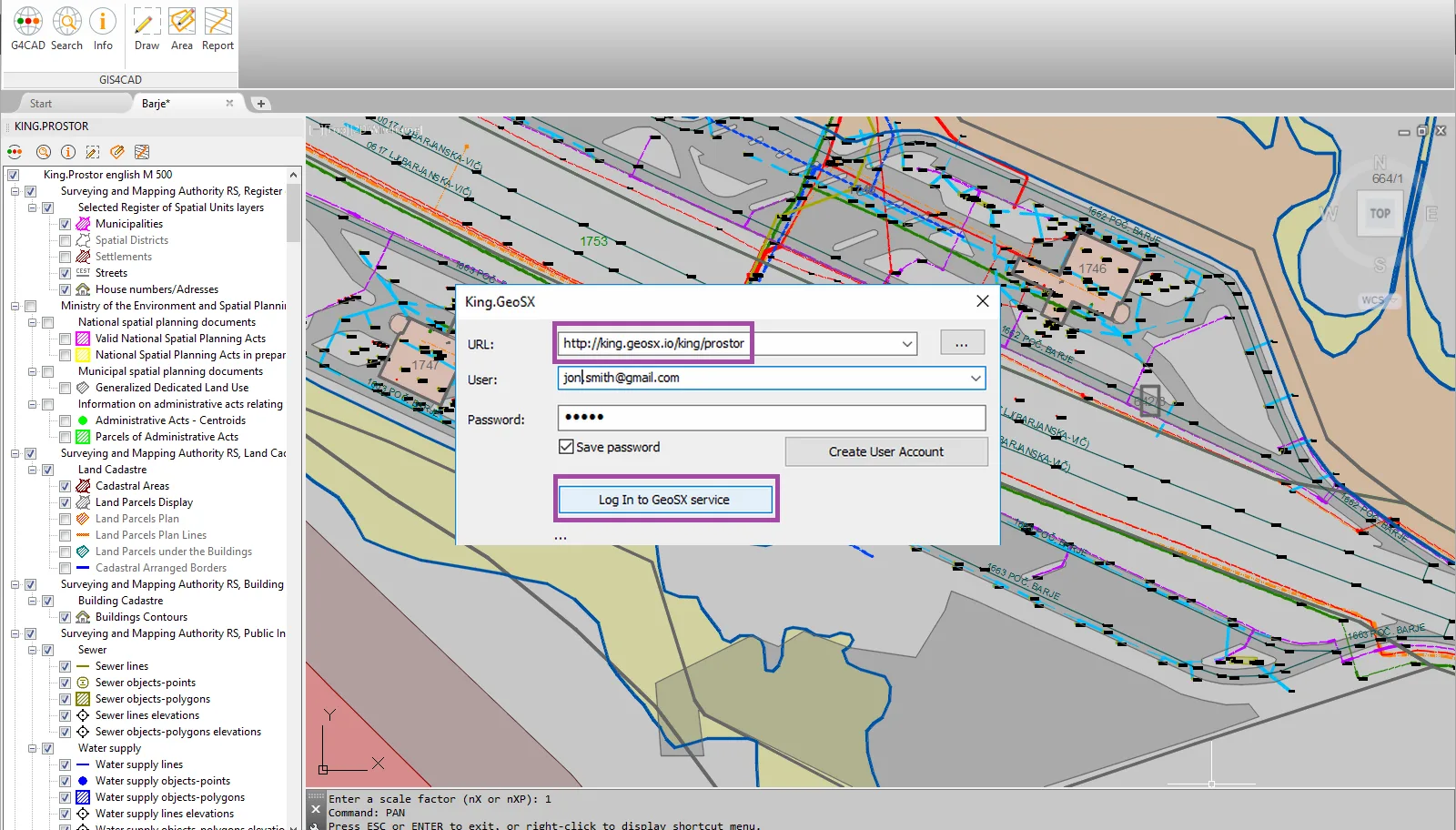Uncheck the Save password checkbox
The width and height of the screenshot is (1456, 830).
coord(566,447)
